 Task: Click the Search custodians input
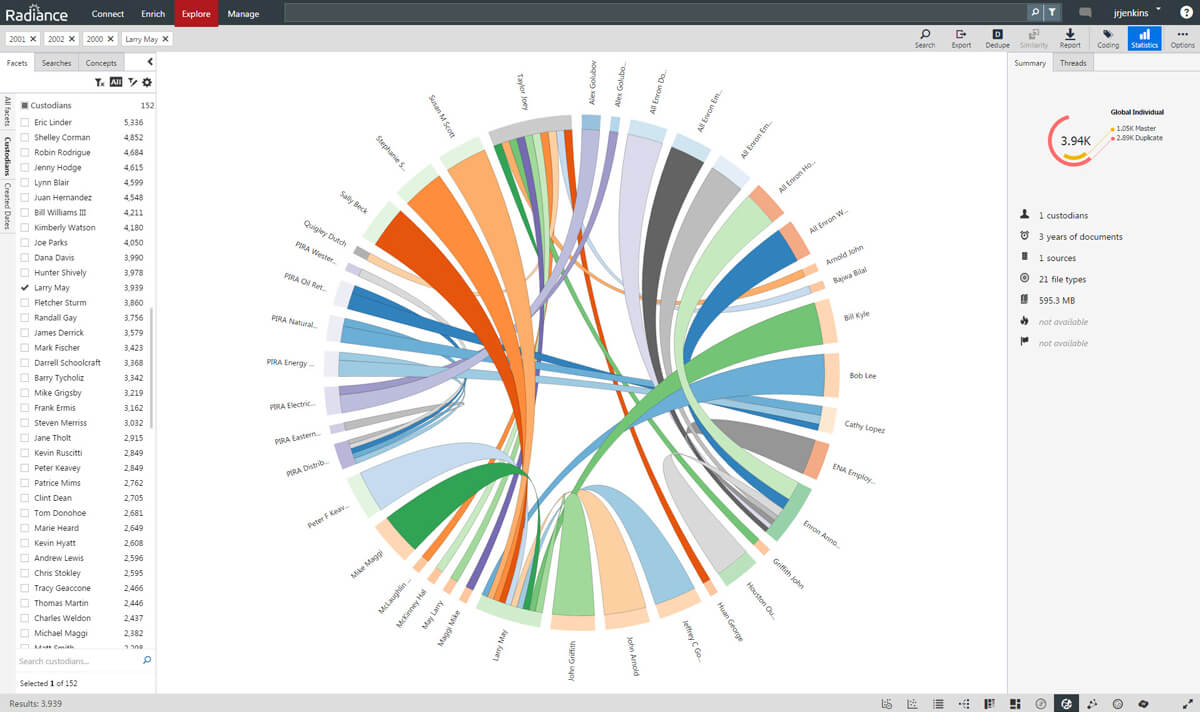point(78,661)
